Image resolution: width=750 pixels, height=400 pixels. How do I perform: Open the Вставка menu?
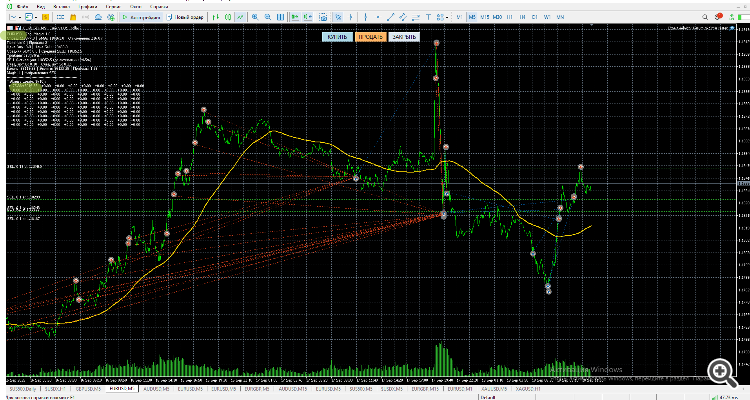62,7
